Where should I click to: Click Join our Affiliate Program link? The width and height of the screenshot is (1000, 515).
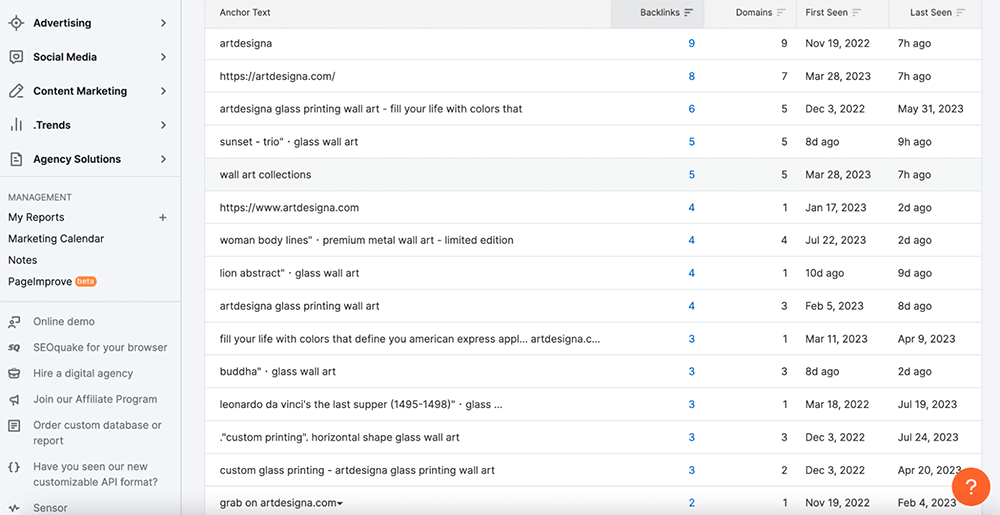click(95, 400)
